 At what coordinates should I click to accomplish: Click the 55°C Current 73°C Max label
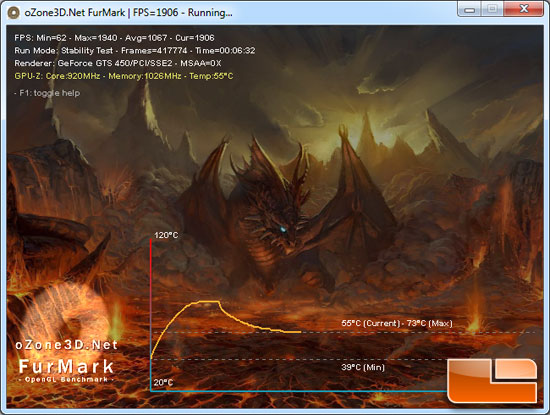397,323
